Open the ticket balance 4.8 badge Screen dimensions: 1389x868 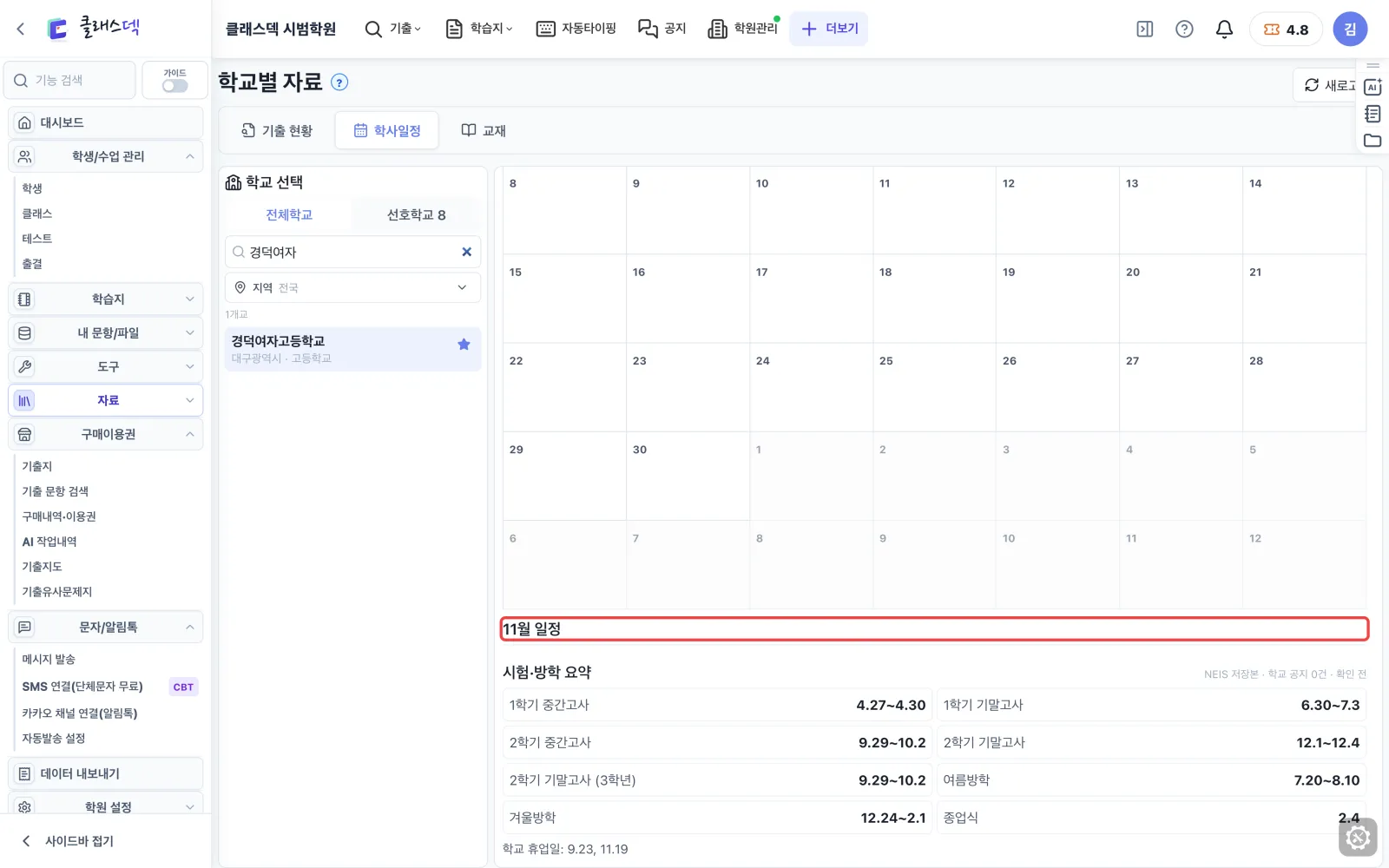tap(1286, 30)
